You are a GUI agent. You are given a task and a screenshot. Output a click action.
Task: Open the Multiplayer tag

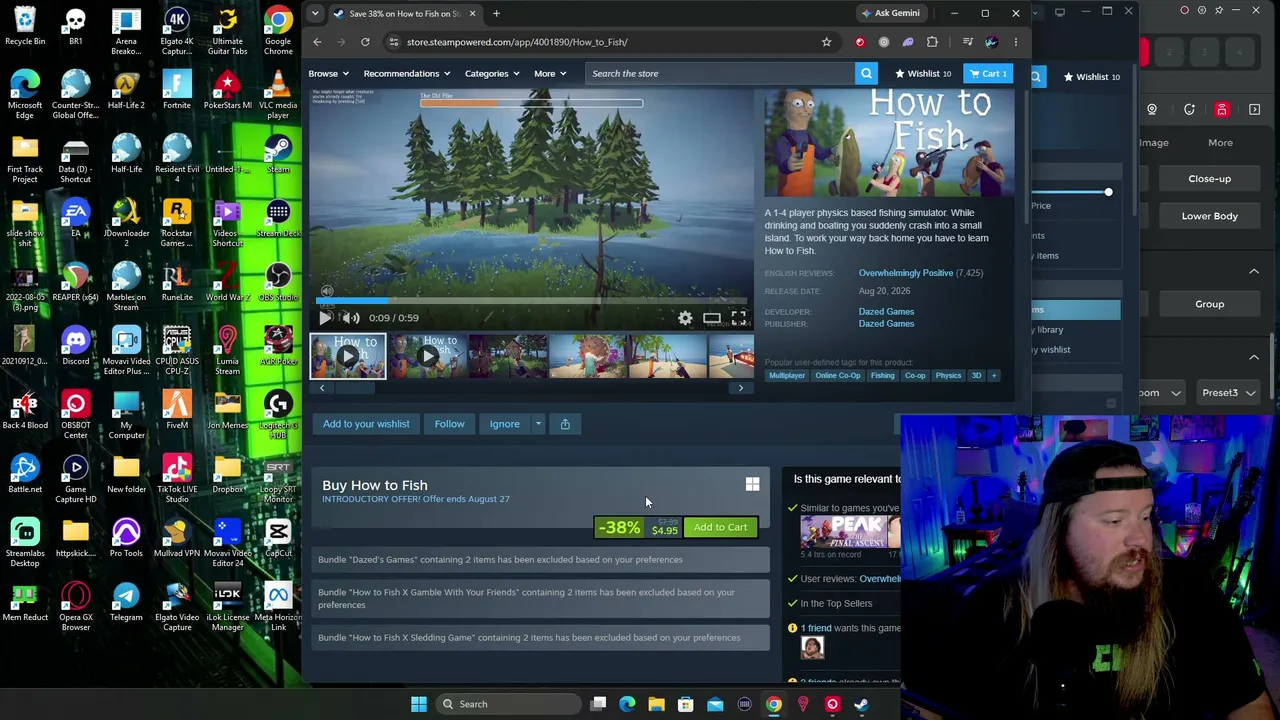tap(787, 376)
